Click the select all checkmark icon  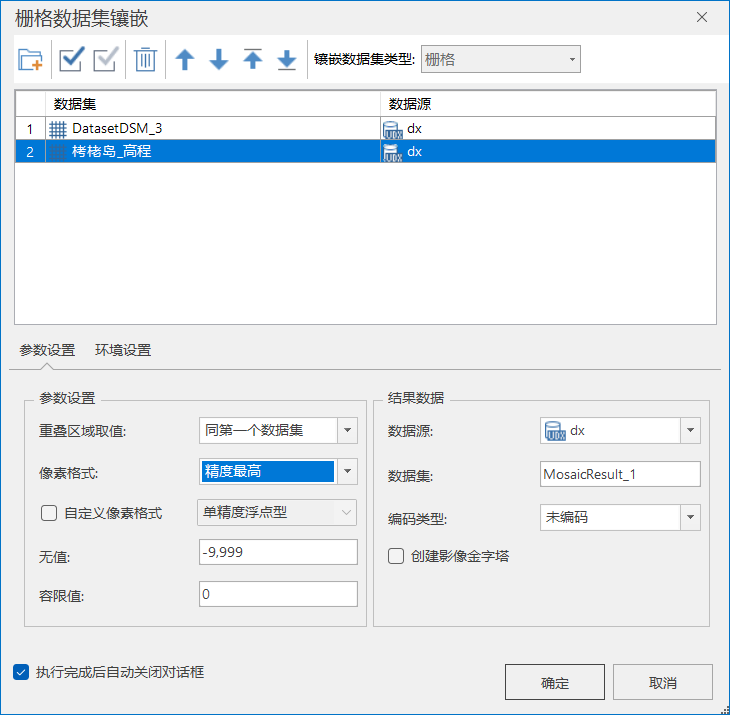coord(71,59)
